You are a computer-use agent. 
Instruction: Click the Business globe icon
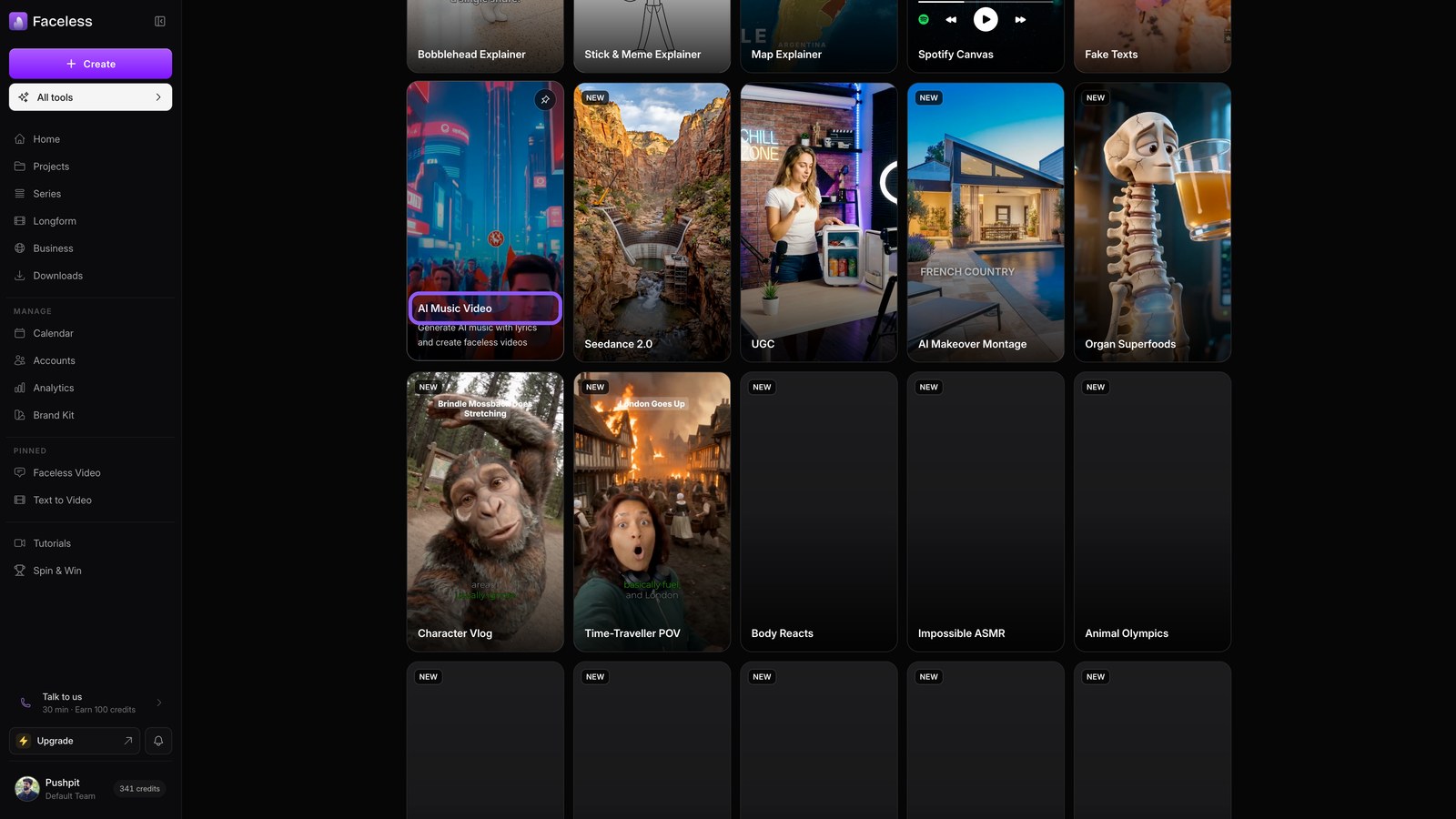point(20,248)
